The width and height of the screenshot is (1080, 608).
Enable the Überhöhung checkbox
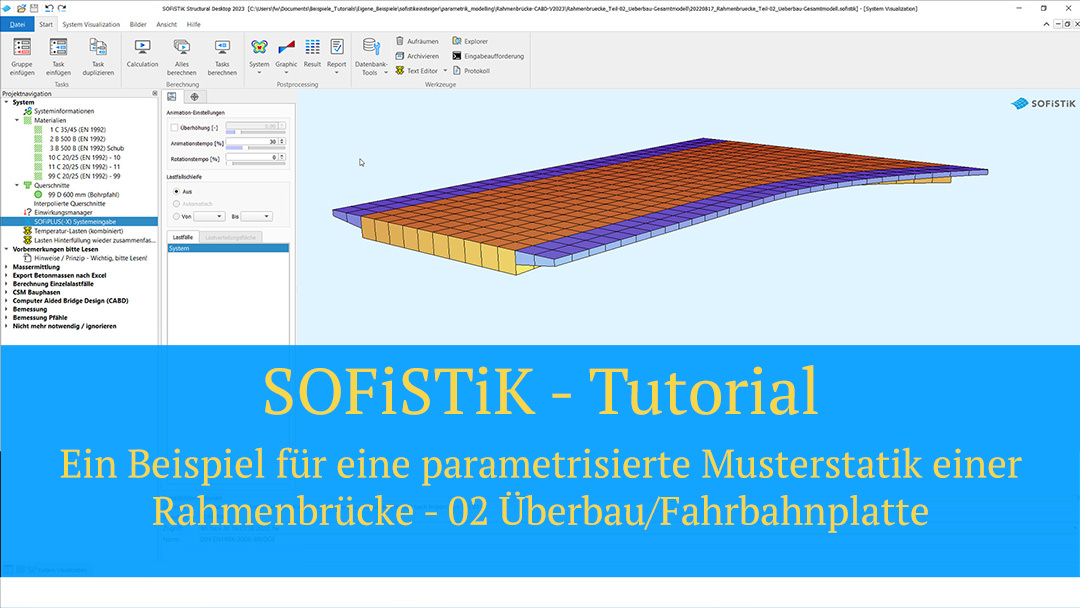174,128
